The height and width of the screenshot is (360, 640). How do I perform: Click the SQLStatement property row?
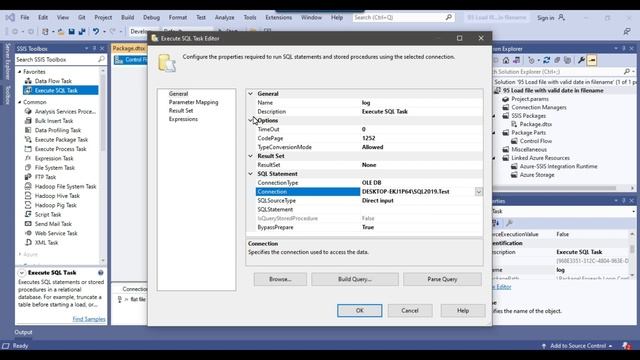pos(369,209)
